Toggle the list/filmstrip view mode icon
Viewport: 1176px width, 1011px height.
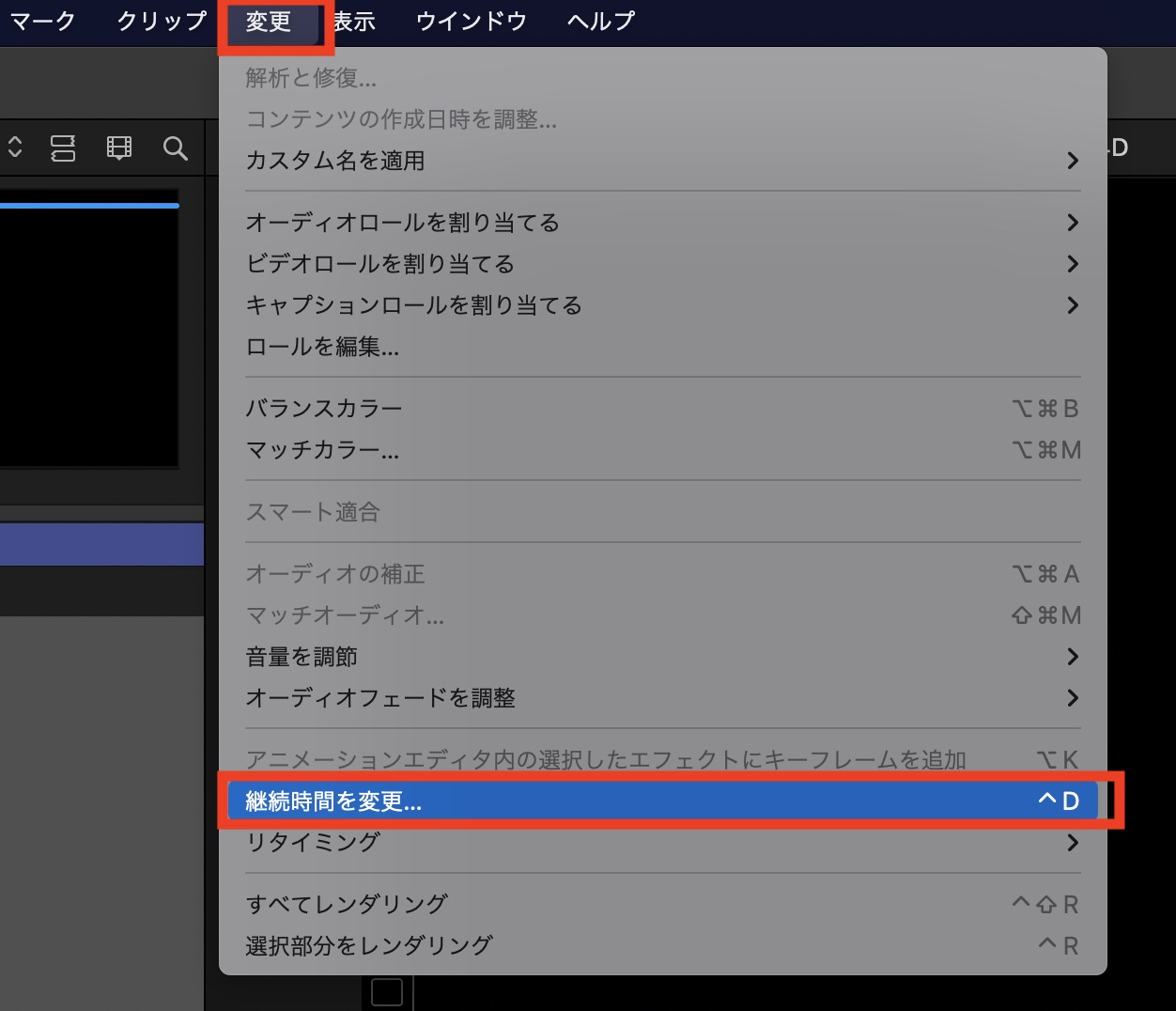click(63, 148)
